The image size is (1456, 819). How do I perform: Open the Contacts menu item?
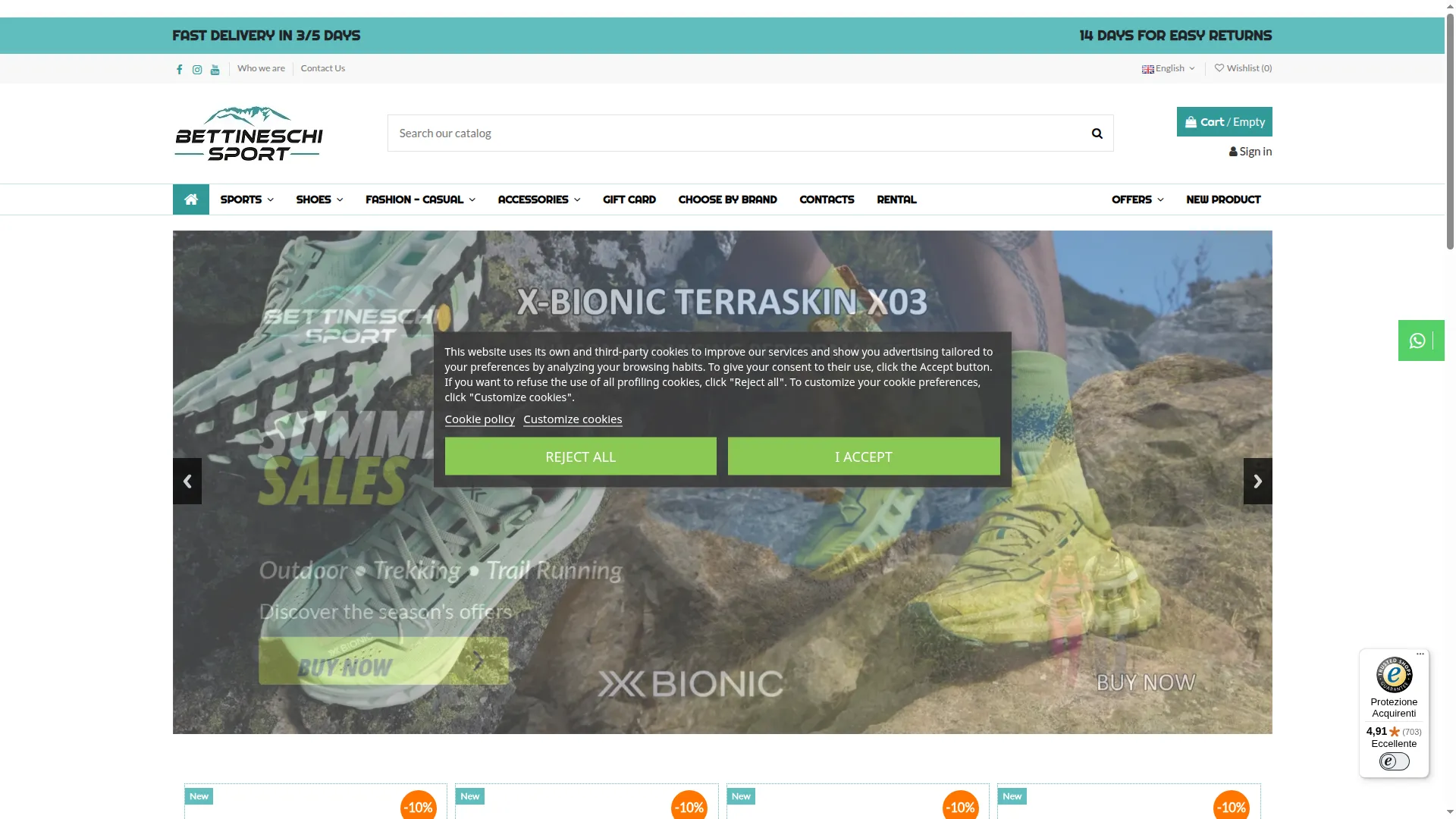tap(827, 199)
